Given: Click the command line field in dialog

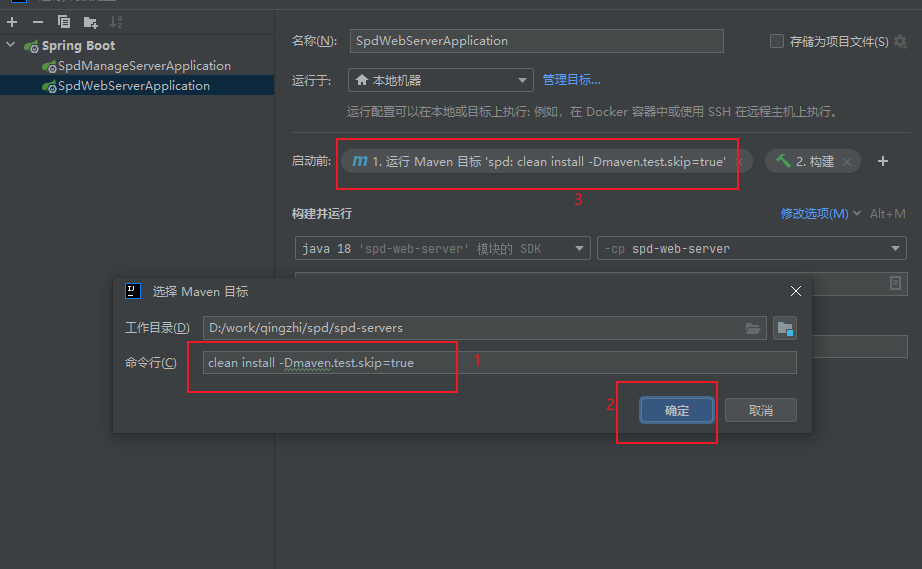Looking at the screenshot, I should click(500, 363).
